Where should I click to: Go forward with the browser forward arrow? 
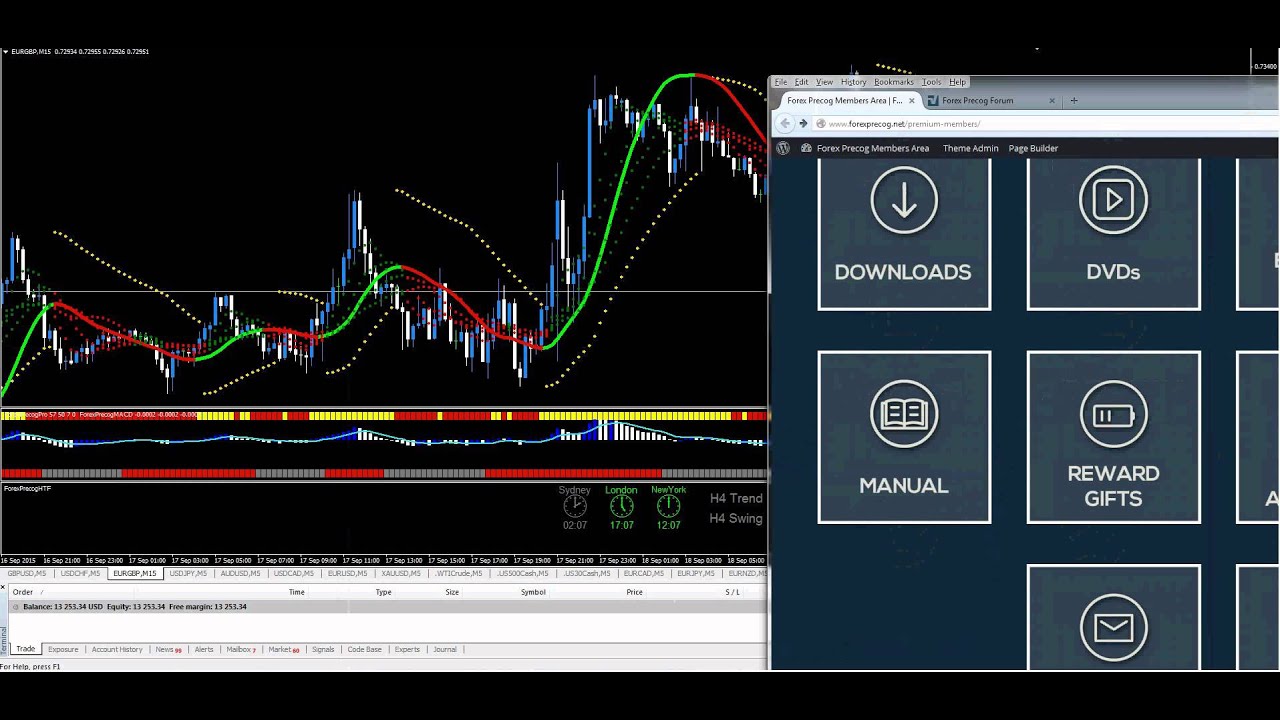[x=803, y=124]
